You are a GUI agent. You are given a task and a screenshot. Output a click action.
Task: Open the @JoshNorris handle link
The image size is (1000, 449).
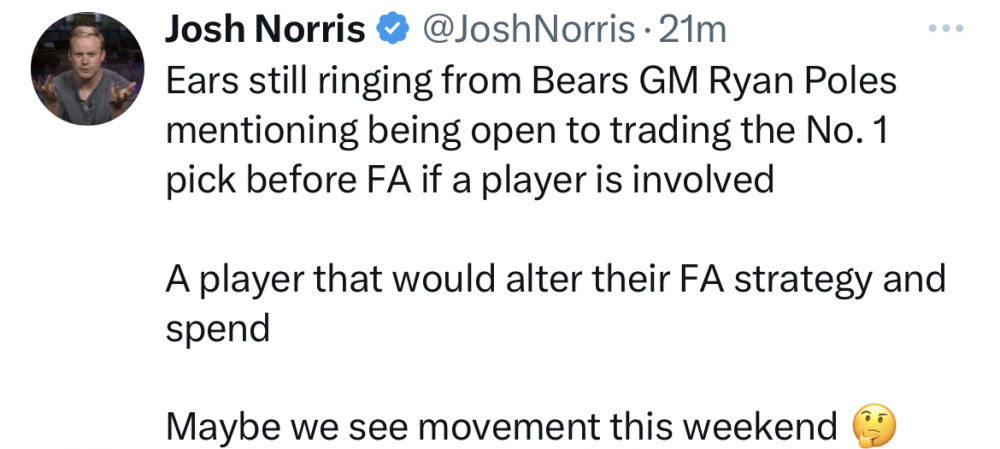coord(529,32)
